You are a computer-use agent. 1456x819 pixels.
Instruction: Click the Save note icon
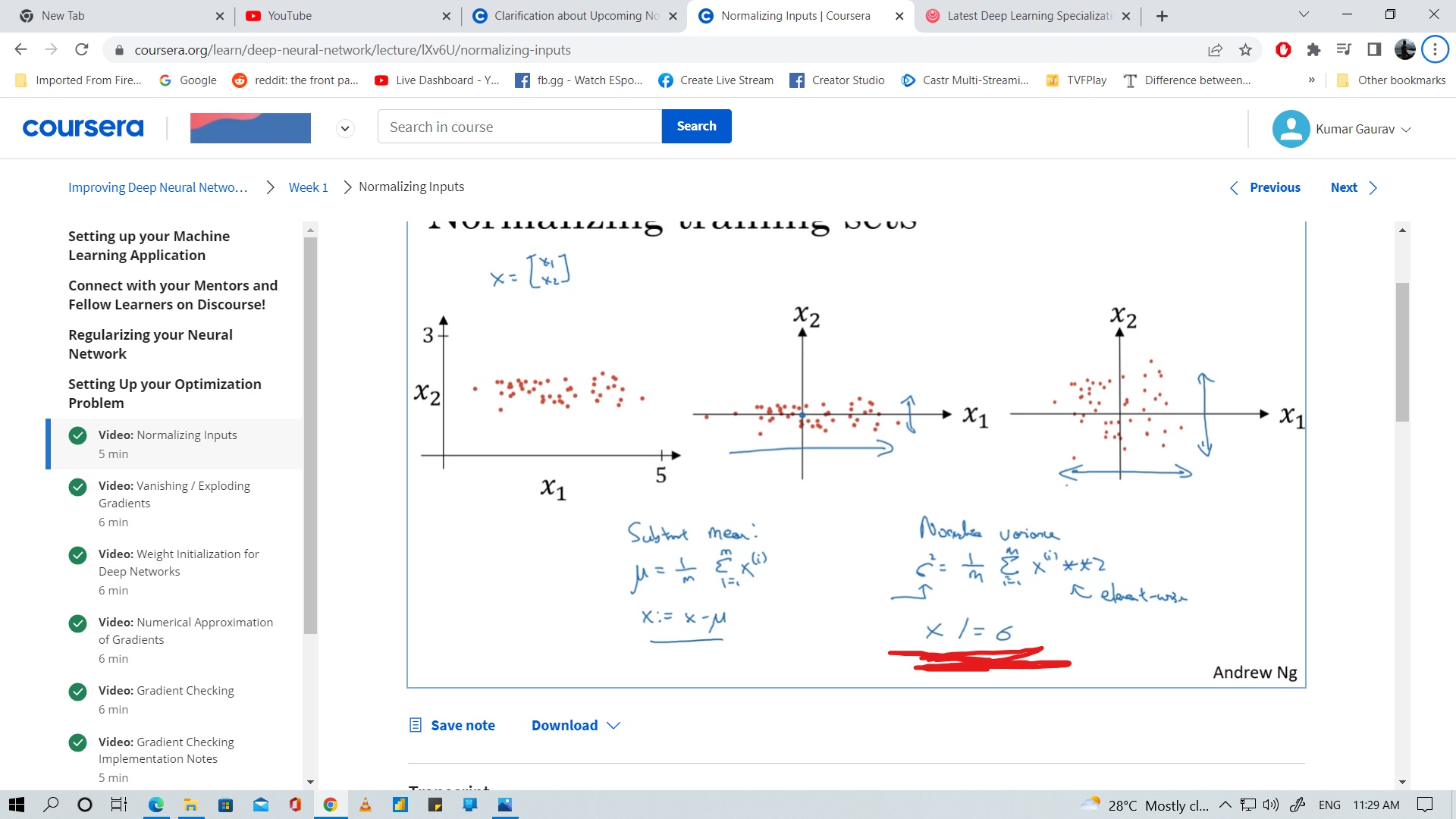click(x=416, y=726)
